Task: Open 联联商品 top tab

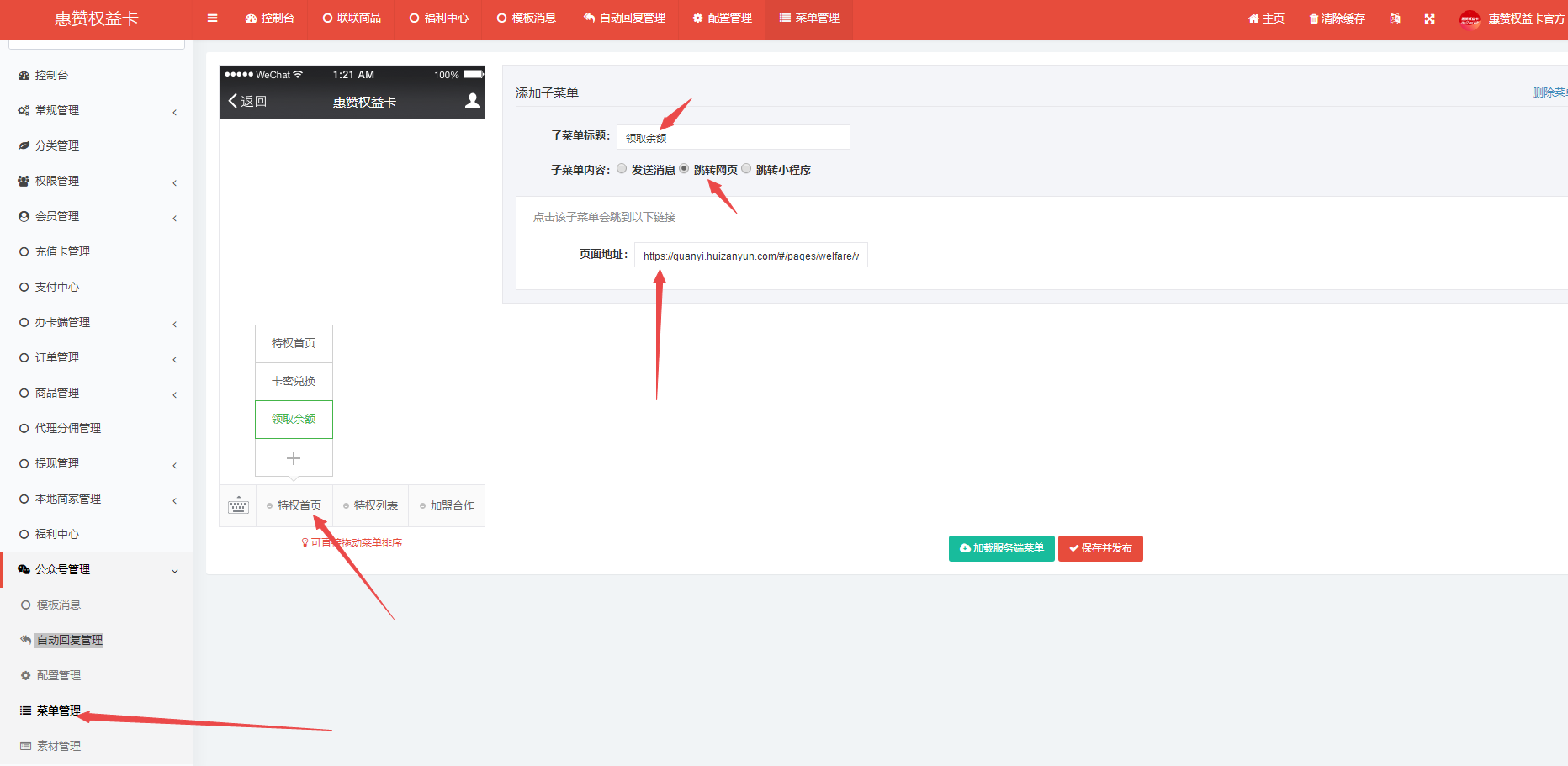Action: click(352, 18)
